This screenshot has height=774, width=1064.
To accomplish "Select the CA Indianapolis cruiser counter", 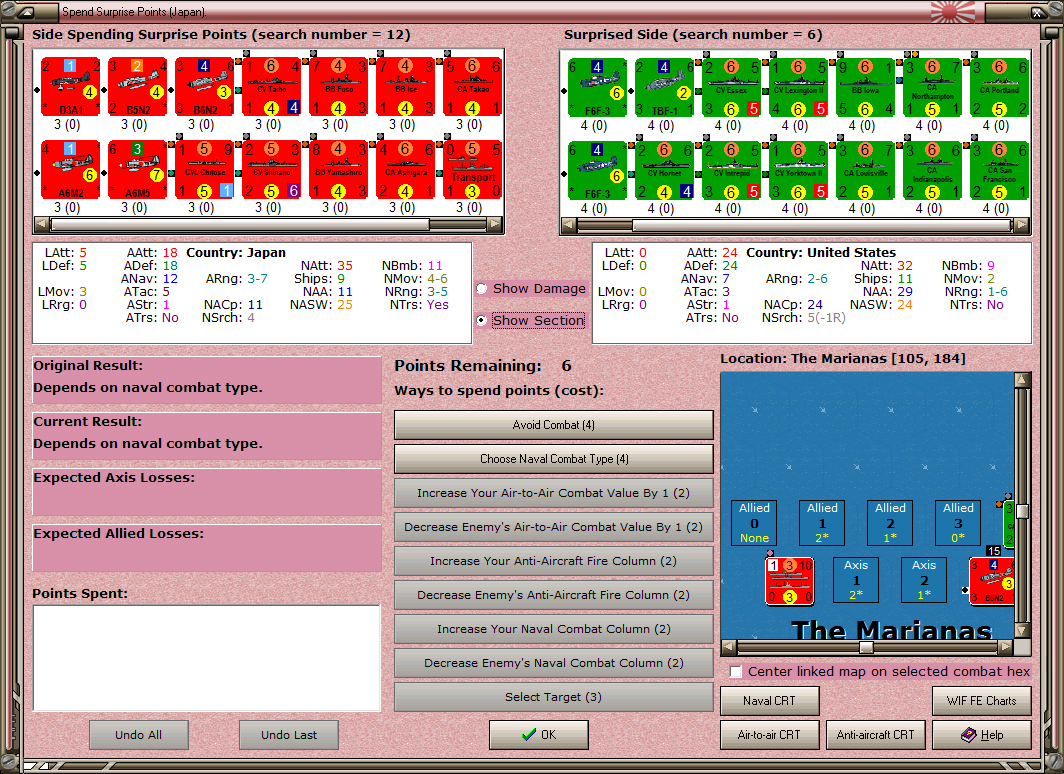I will [x=932, y=170].
